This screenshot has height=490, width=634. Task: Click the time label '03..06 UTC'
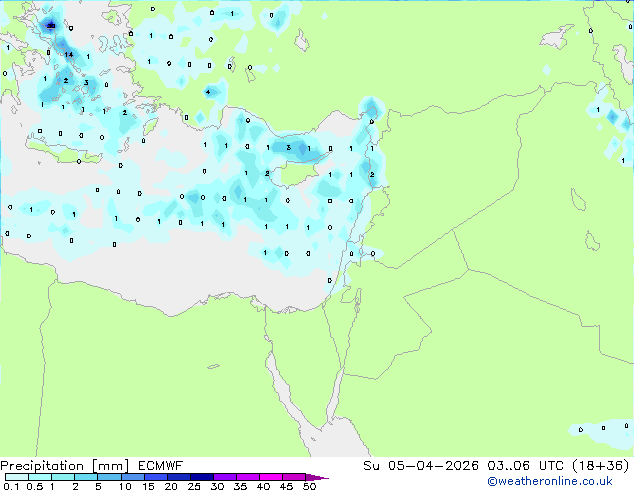[525, 466]
